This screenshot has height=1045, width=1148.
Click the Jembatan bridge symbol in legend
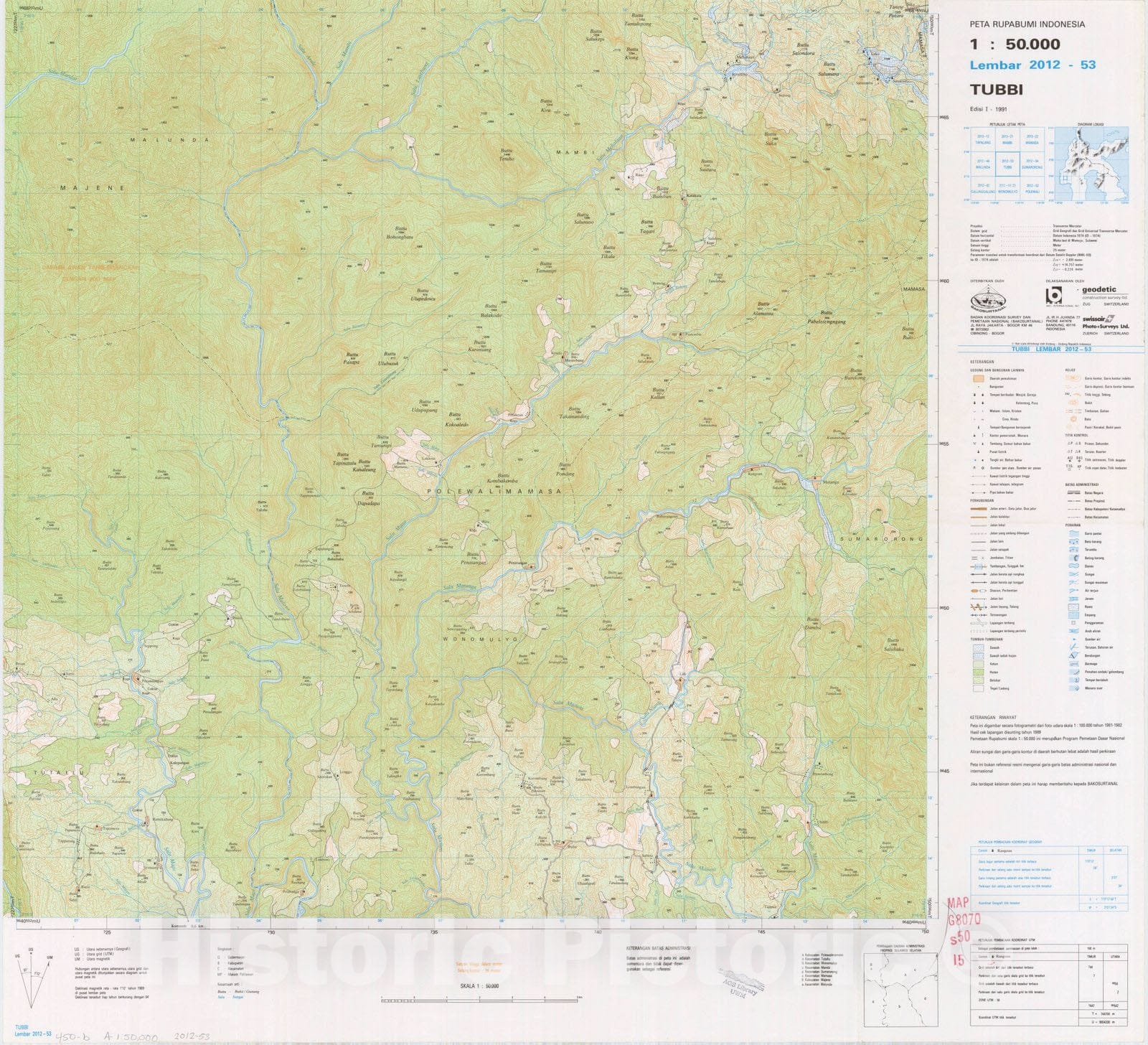977,558
